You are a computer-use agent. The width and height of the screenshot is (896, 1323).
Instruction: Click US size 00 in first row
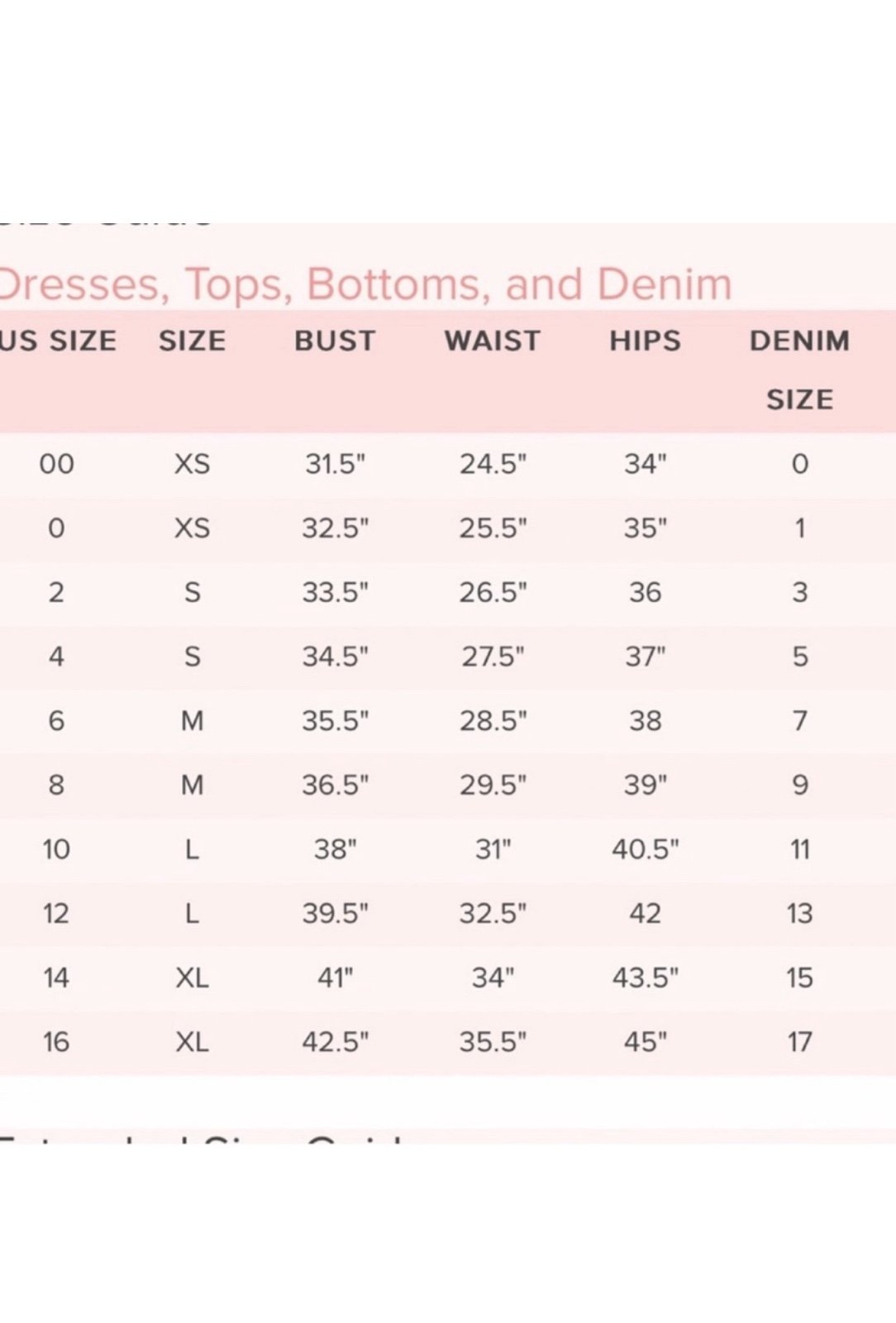[x=56, y=464]
